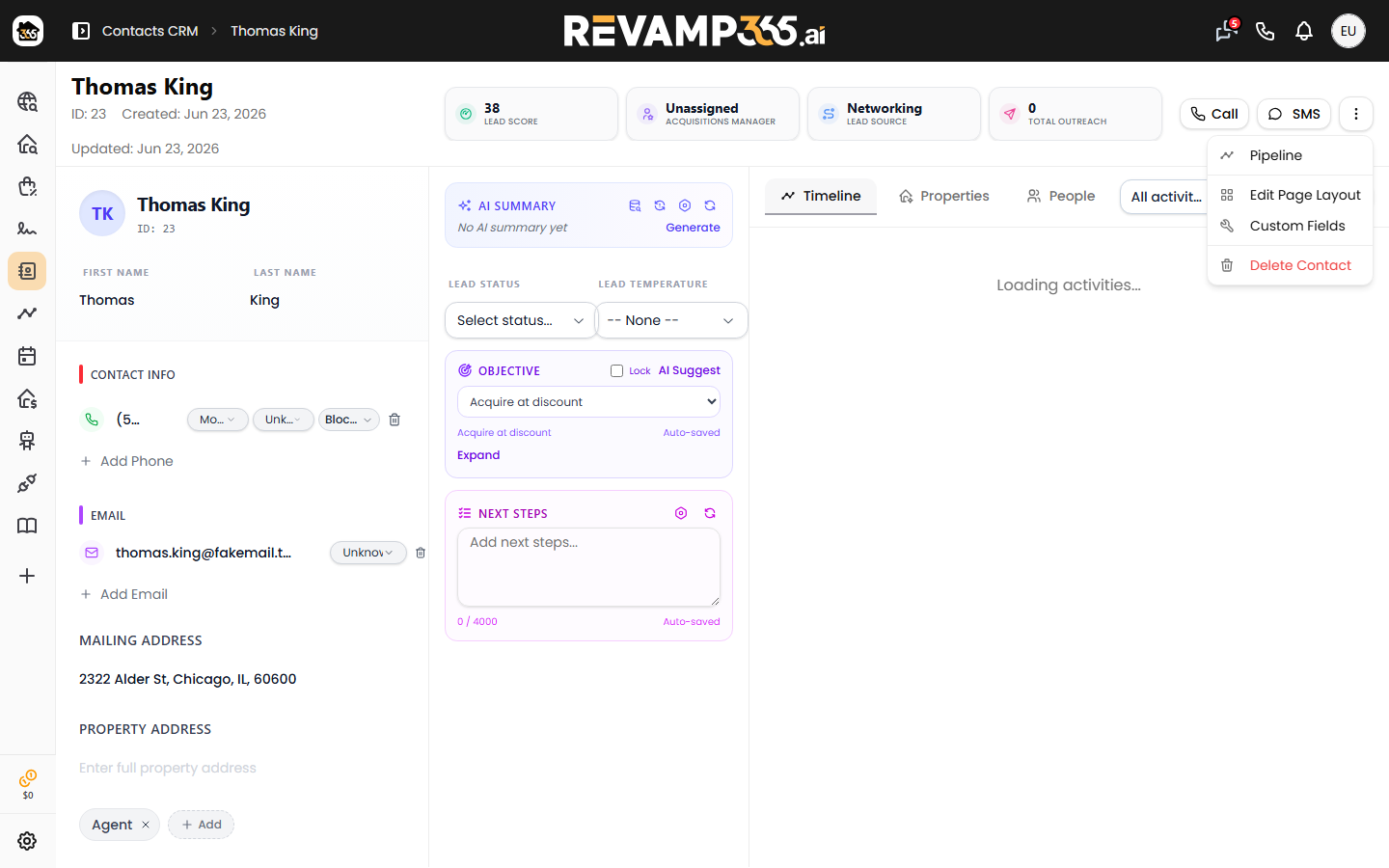Image resolution: width=1389 pixels, height=868 pixels.
Task: Click the Call button
Action: click(x=1214, y=114)
